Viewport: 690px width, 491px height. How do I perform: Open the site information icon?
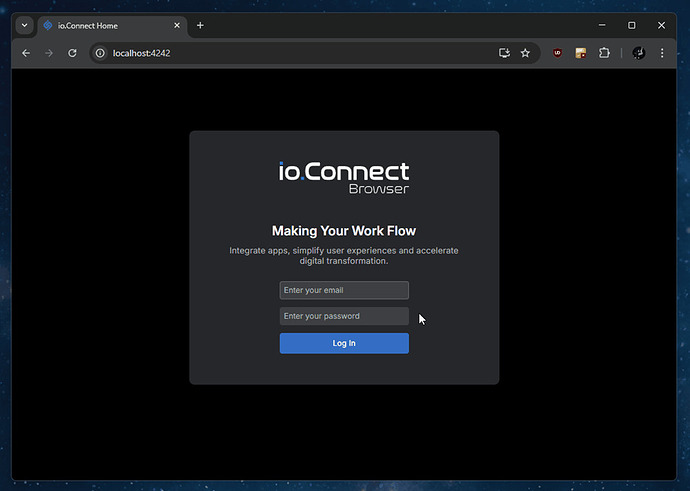click(x=100, y=53)
